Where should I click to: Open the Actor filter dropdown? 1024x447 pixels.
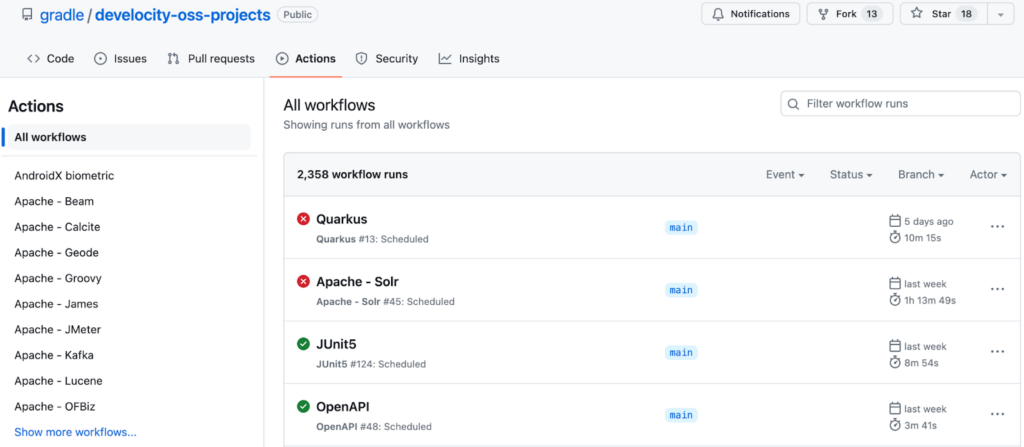(x=988, y=174)
